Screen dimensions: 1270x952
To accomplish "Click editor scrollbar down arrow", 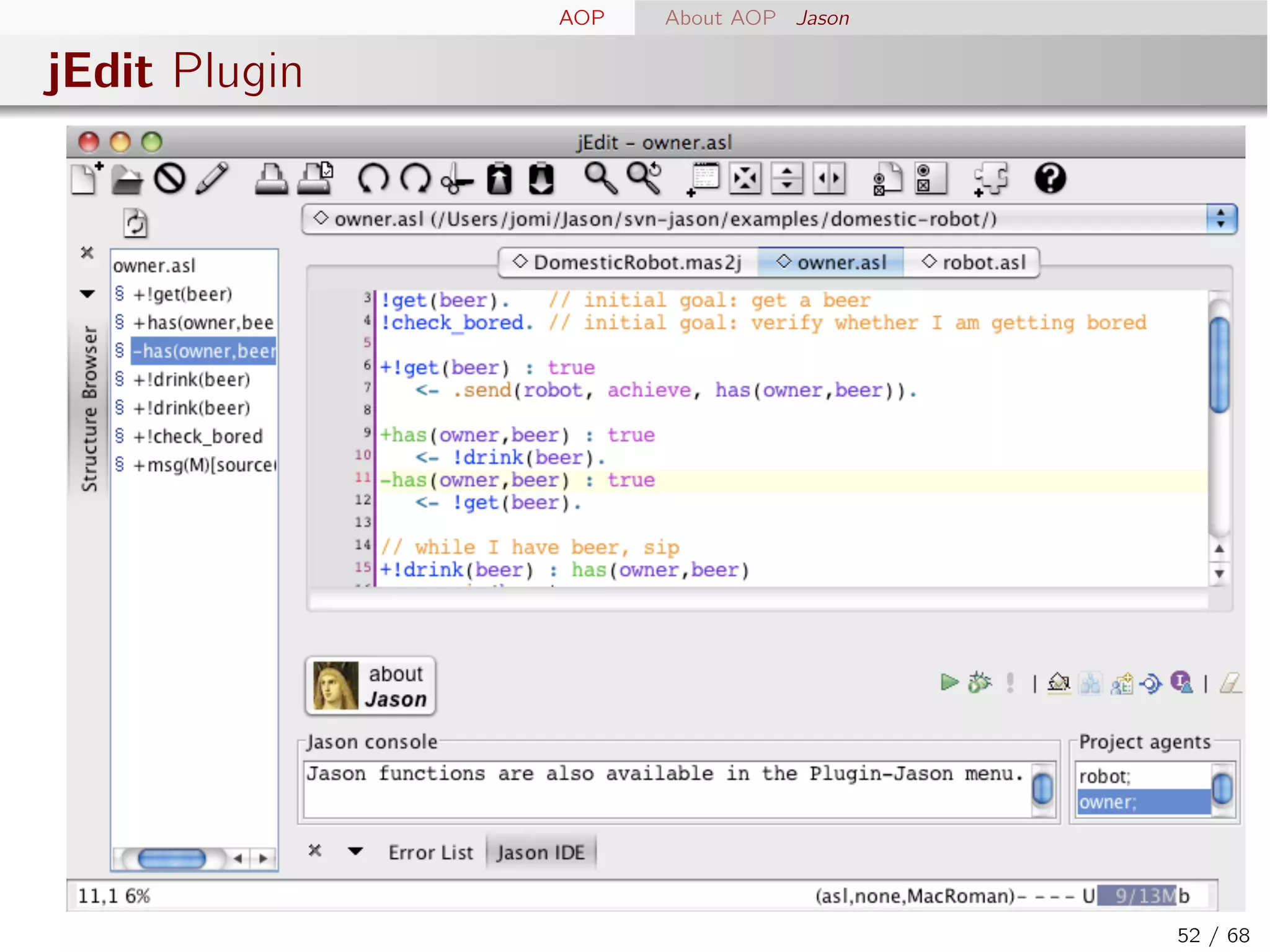I will click(1219, 573).
